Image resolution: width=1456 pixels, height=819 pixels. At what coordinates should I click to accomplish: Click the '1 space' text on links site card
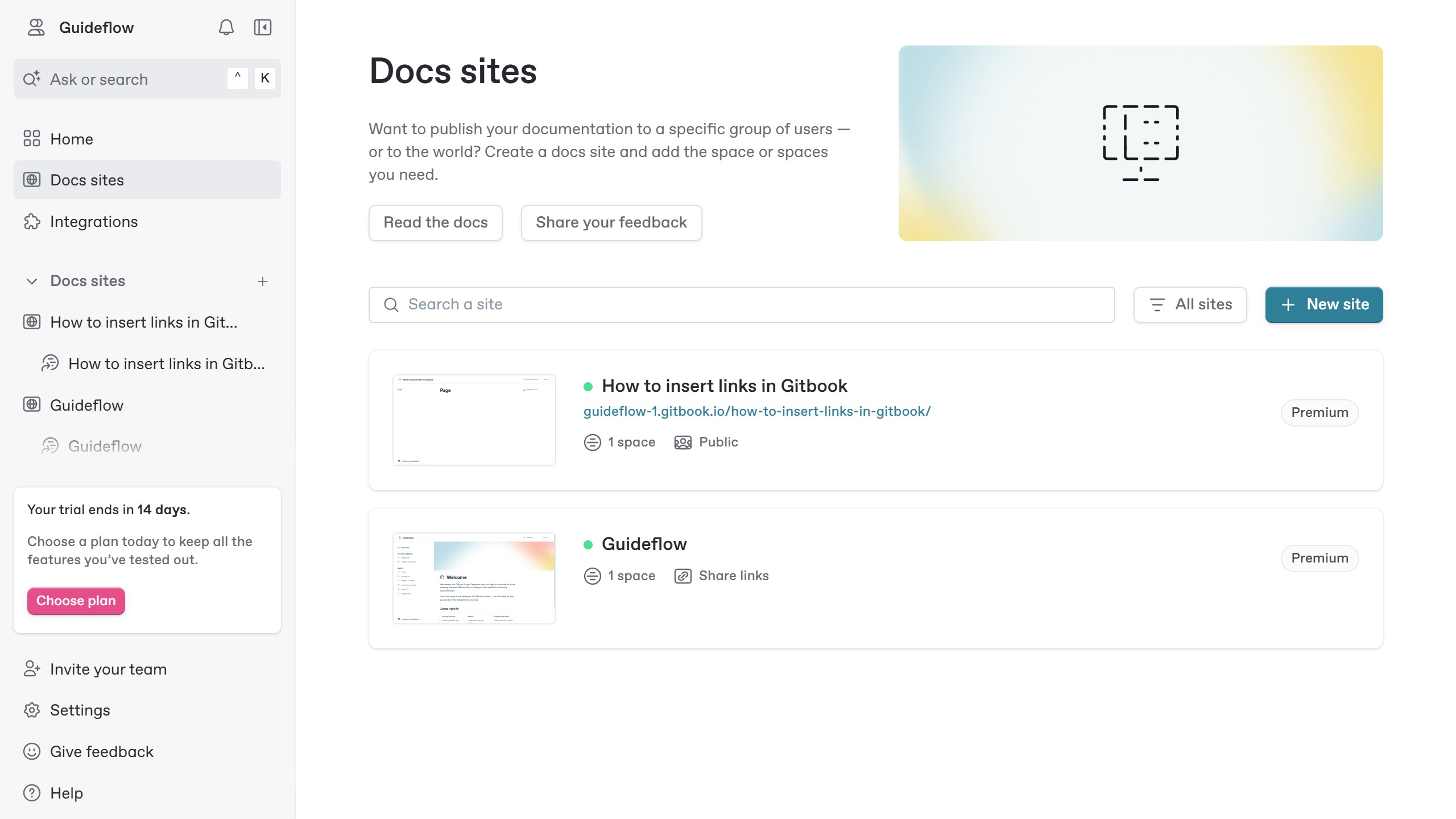[x=632, y=442]
